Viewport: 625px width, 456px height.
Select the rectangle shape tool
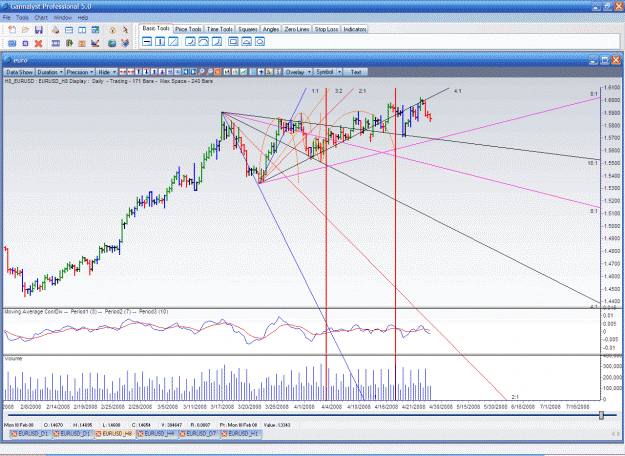pyautogui.click(x=233, y=41)
